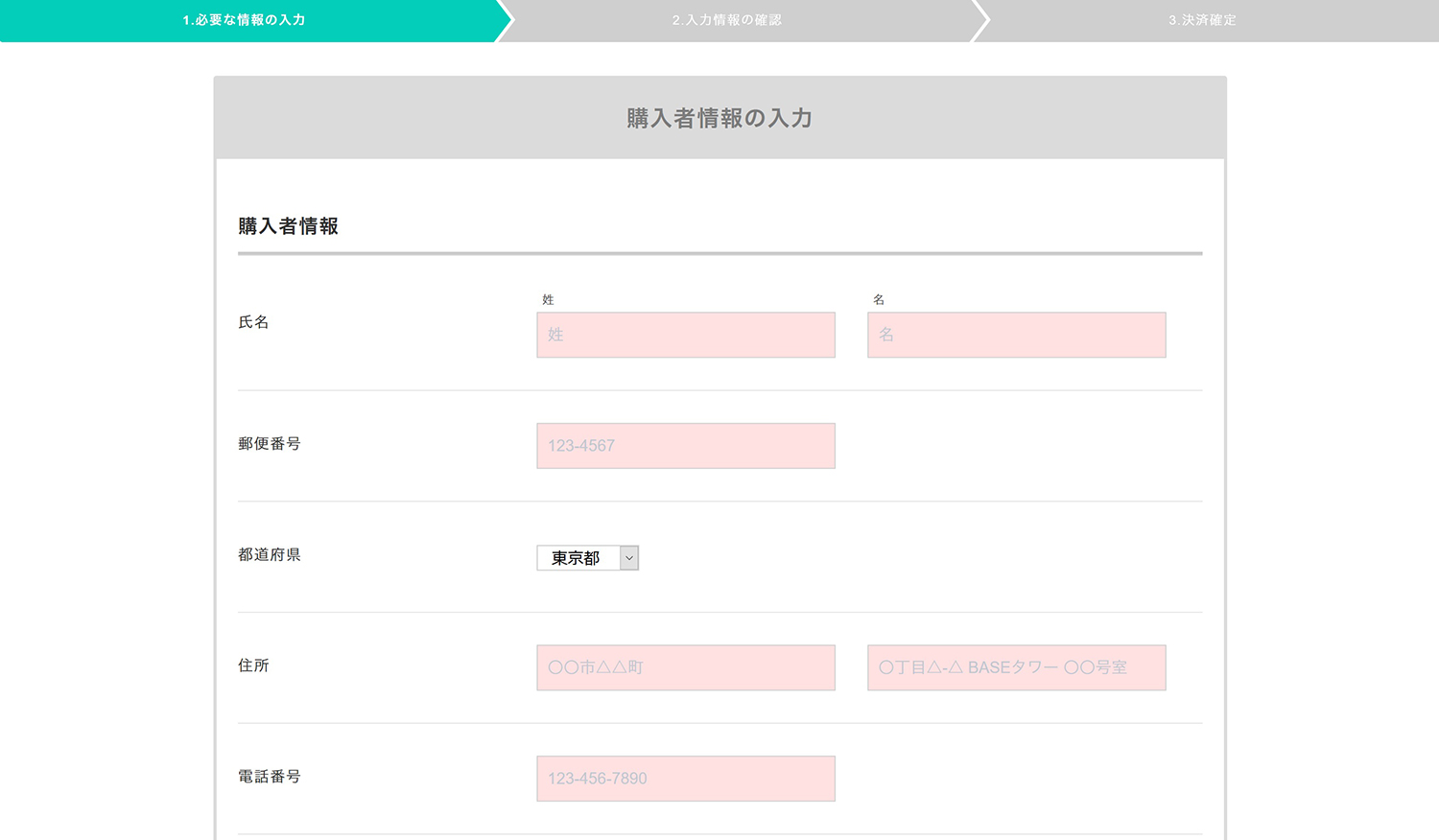1439x840 pixels.
Task: Click the ○○市△△町 address input field
Action: coord(685,667)
